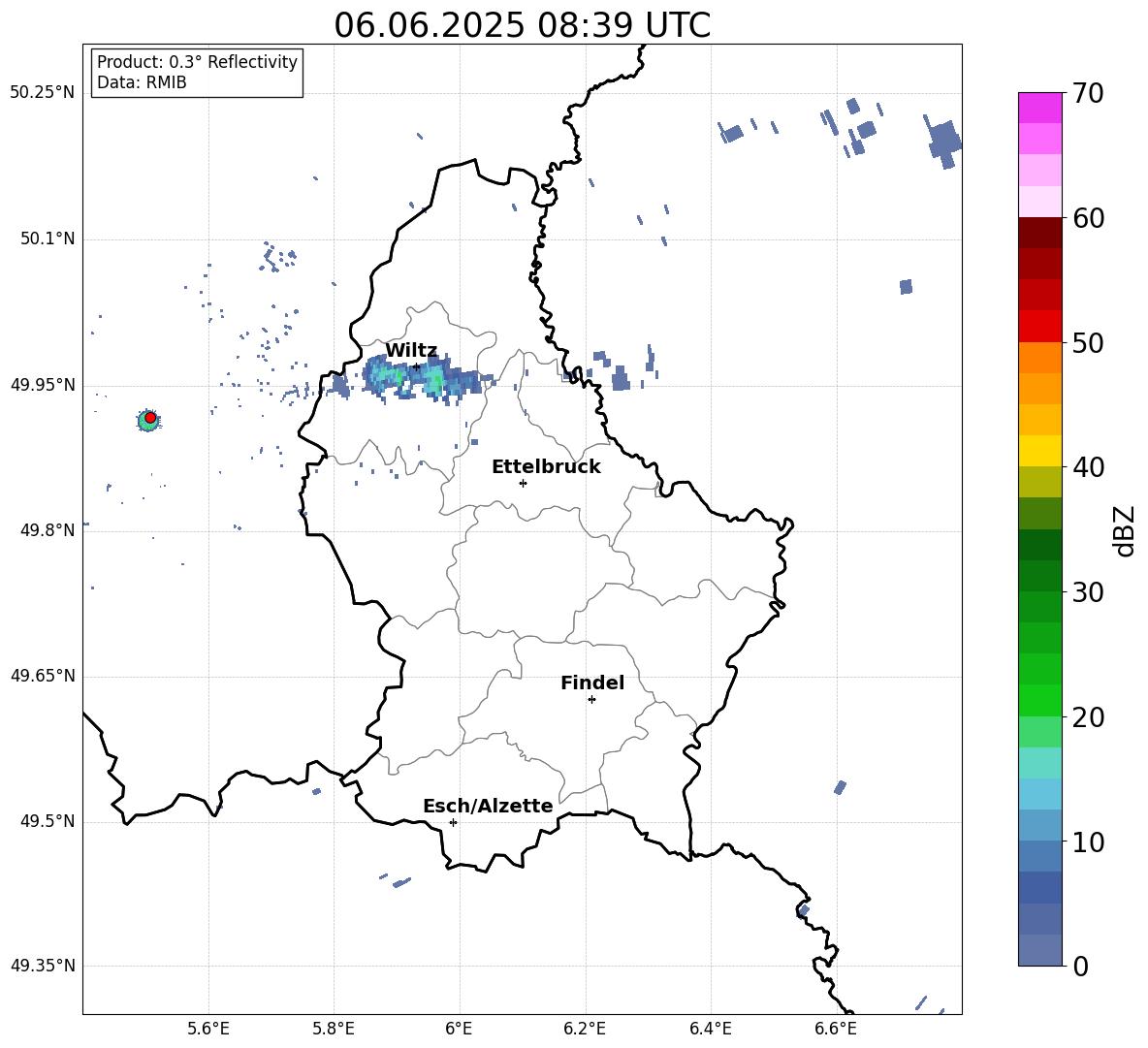Click the 49.95°N latitude label
The width and height of the screenshot is (1148, 1048).
(x=43, y=384)
